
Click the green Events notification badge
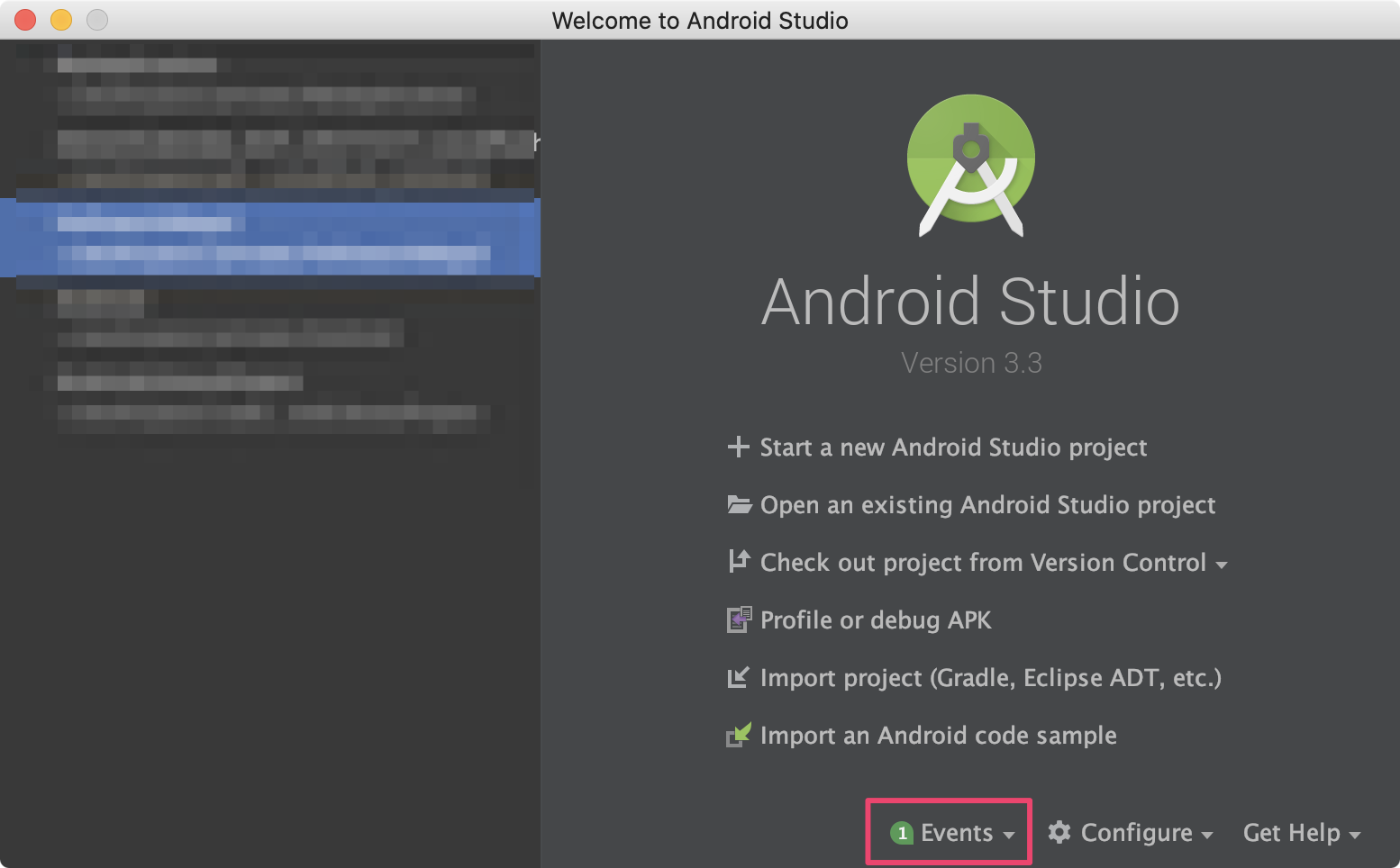902,833
